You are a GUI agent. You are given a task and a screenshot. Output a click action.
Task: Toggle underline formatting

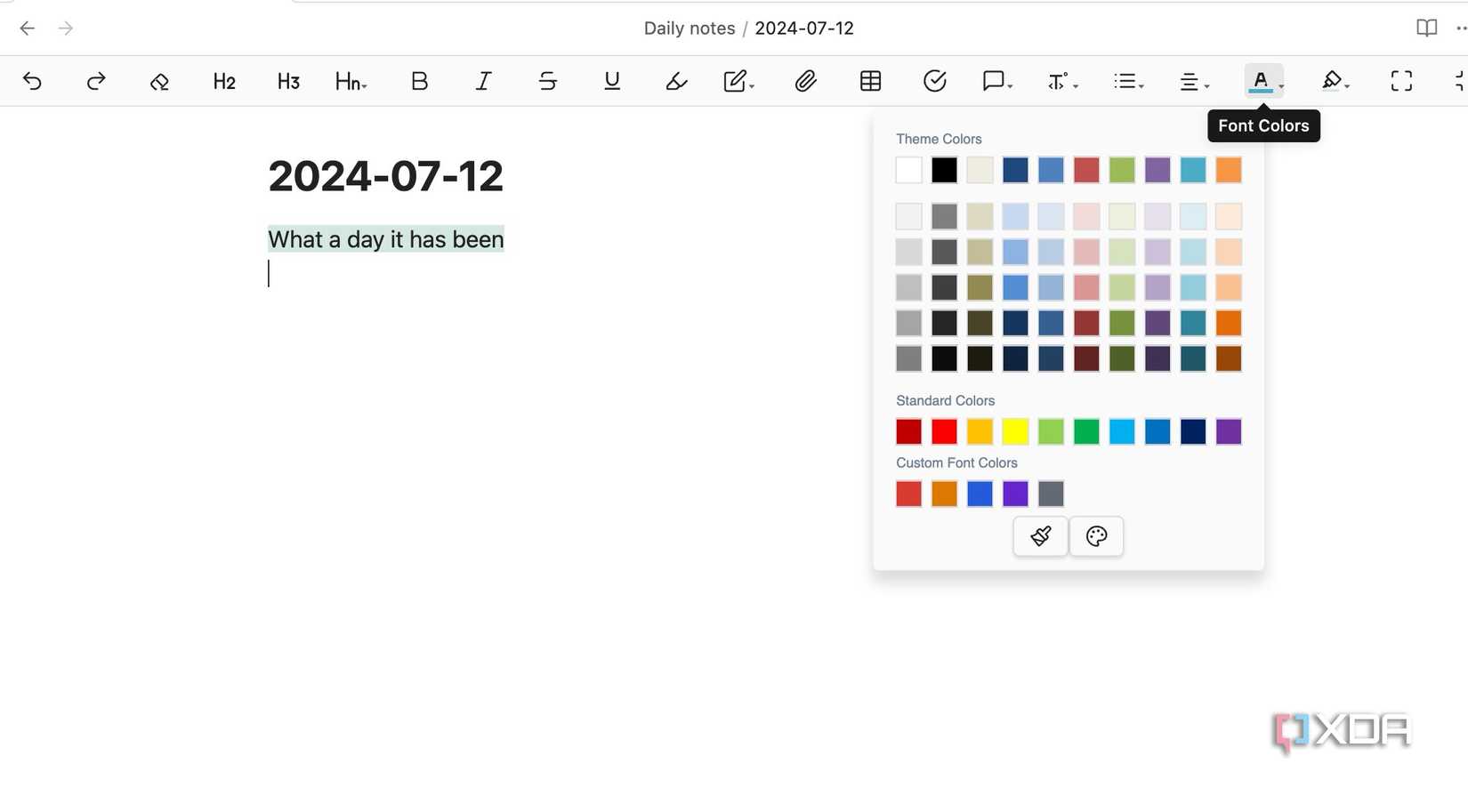coord(612,81)
